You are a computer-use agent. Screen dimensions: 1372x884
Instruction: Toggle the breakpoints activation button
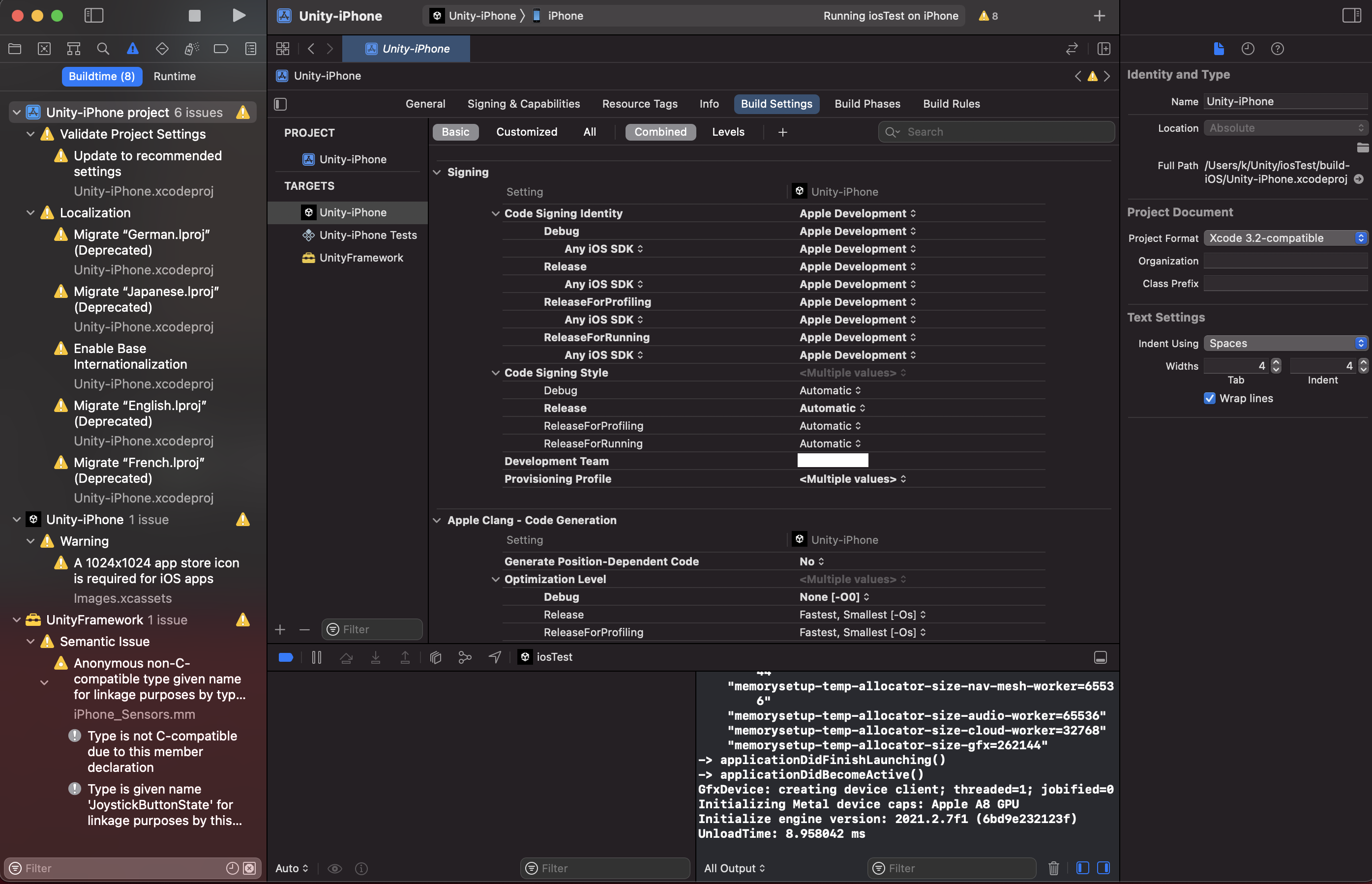point(285,657)
